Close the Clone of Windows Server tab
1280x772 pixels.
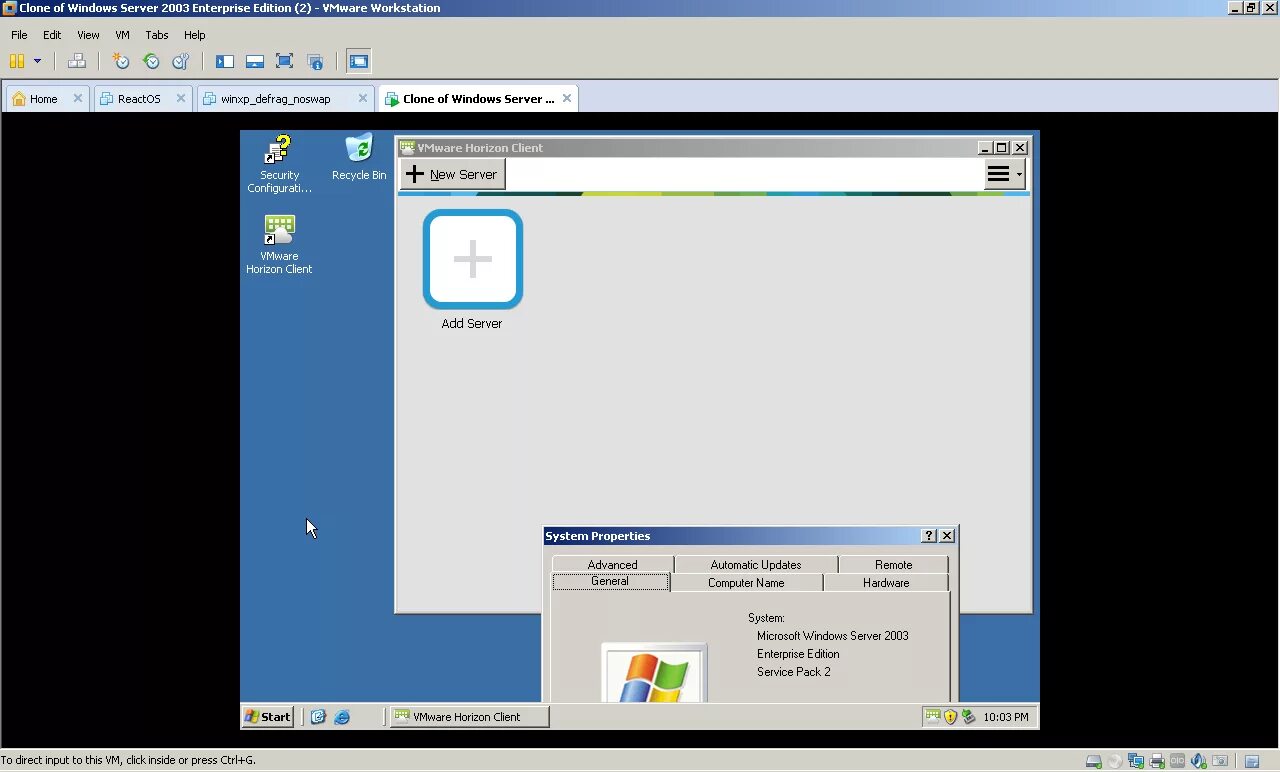coord(567,98)
